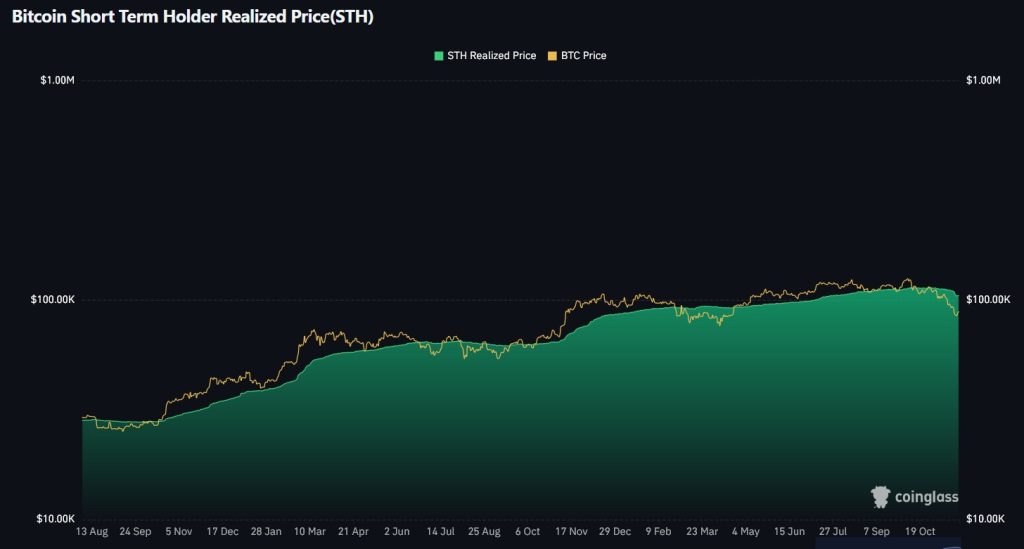Toggle the BTC Price legend label

(x=583, y=56)
